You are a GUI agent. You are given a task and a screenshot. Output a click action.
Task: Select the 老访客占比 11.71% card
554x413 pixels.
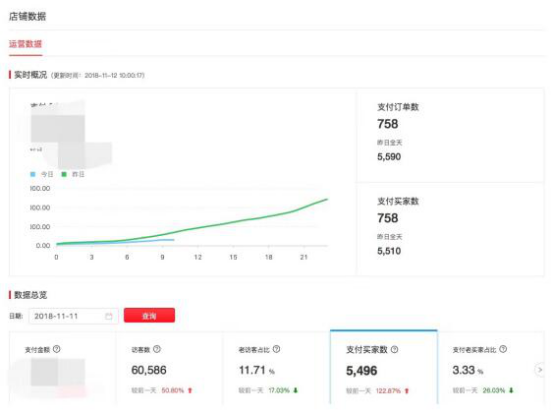(277, 368)
